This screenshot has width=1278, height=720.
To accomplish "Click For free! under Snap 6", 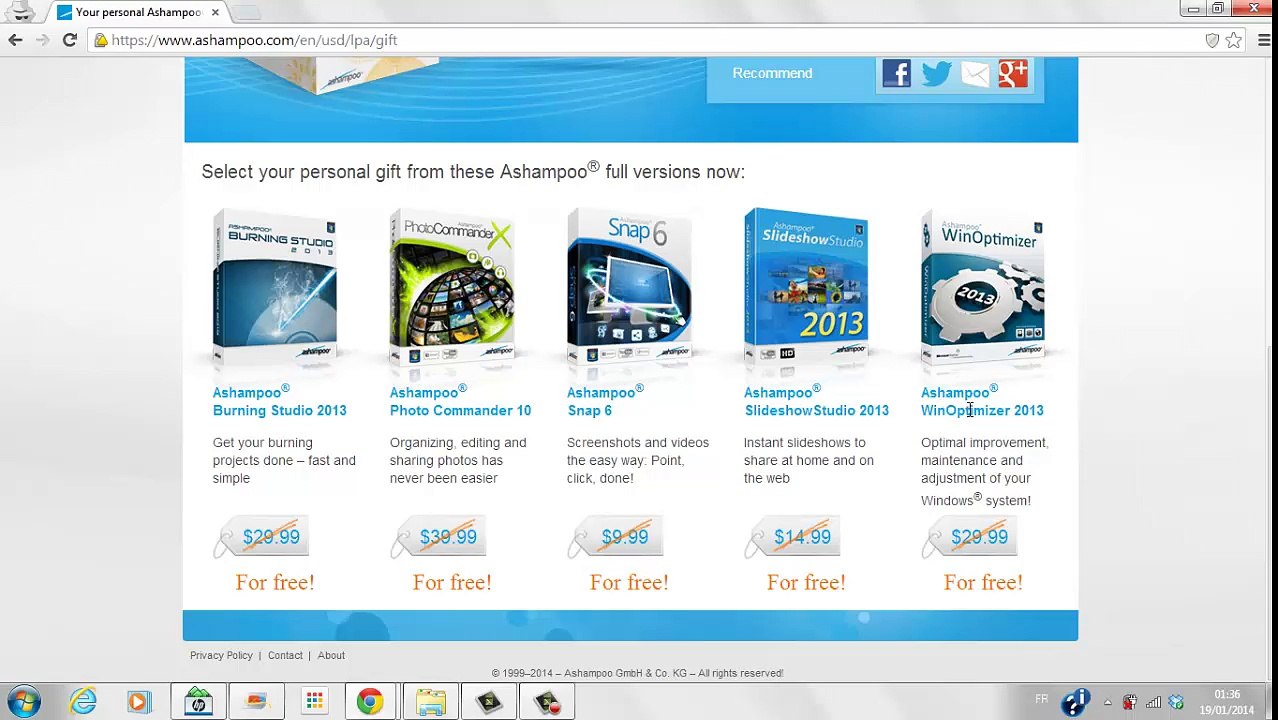I will click(629, 582).
